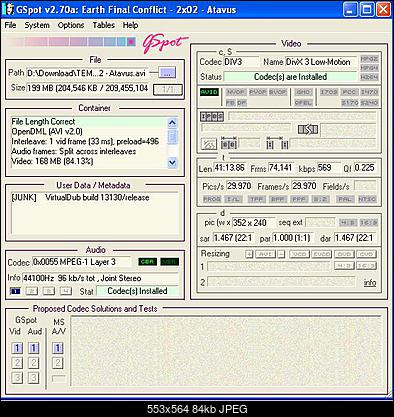Click the PAL indicator
The width and height of the screenshot is (394, 417).
[x=344, y=199]
